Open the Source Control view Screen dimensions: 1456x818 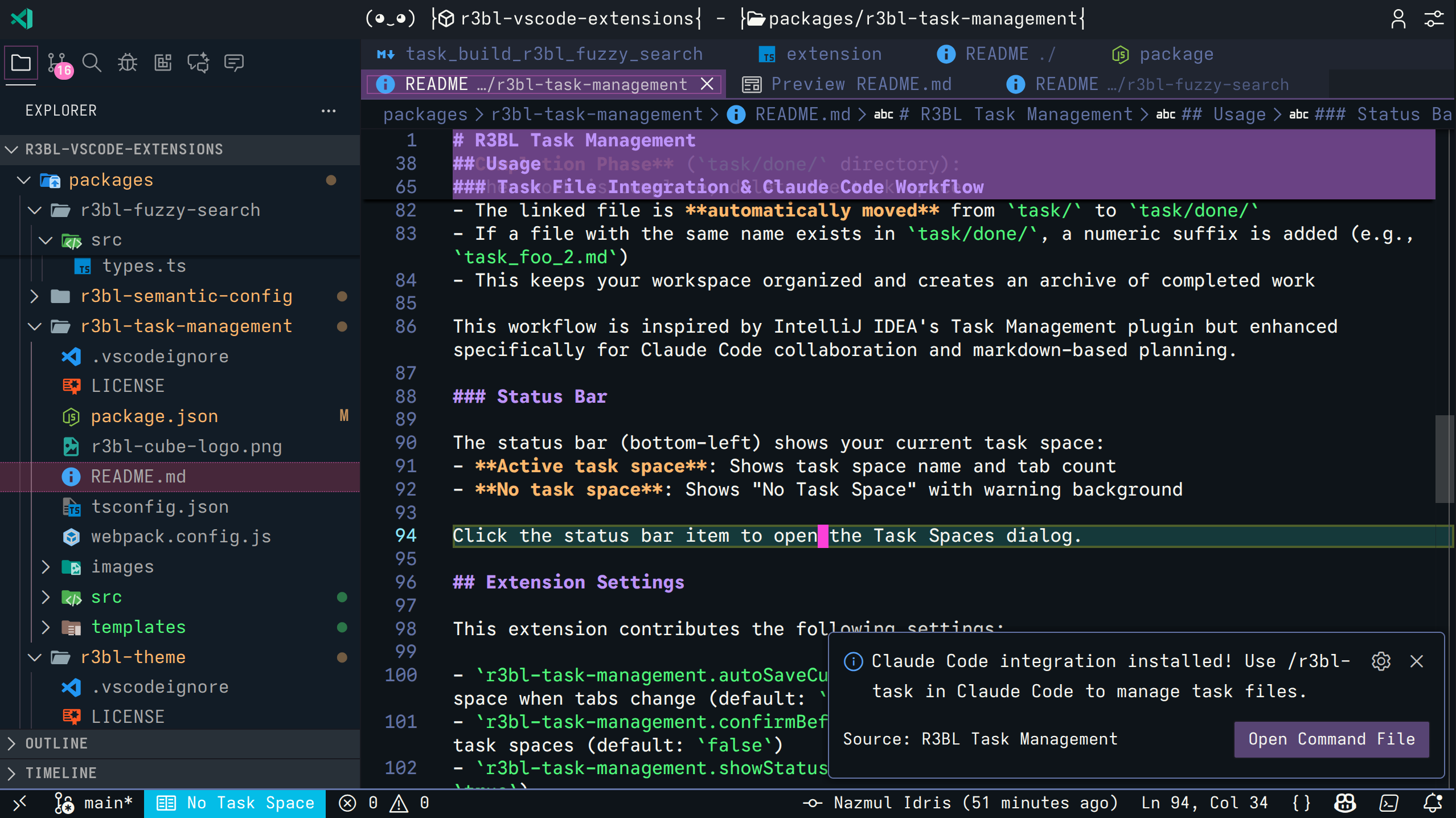[58, 63]
